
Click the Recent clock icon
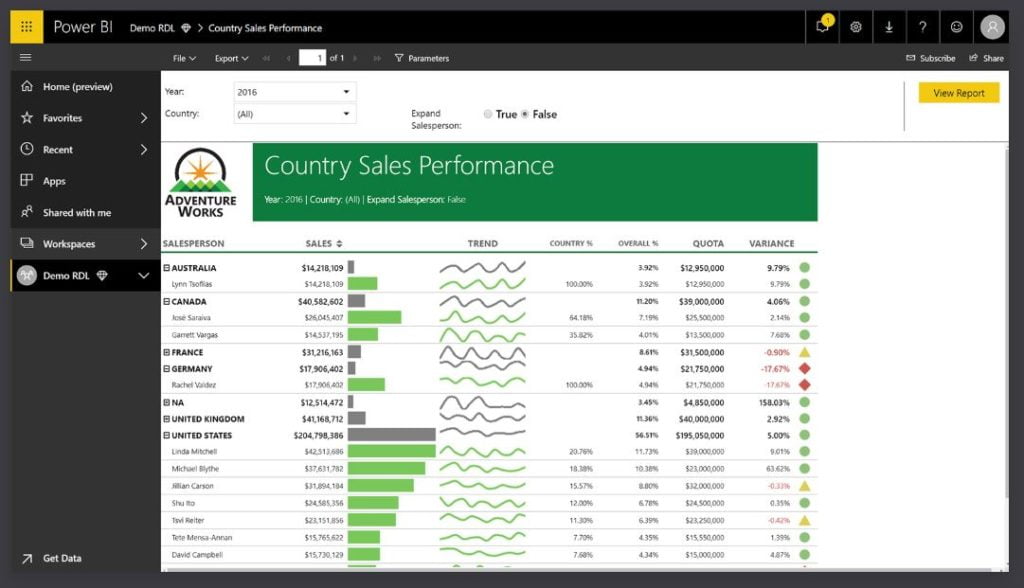point(27,149)
